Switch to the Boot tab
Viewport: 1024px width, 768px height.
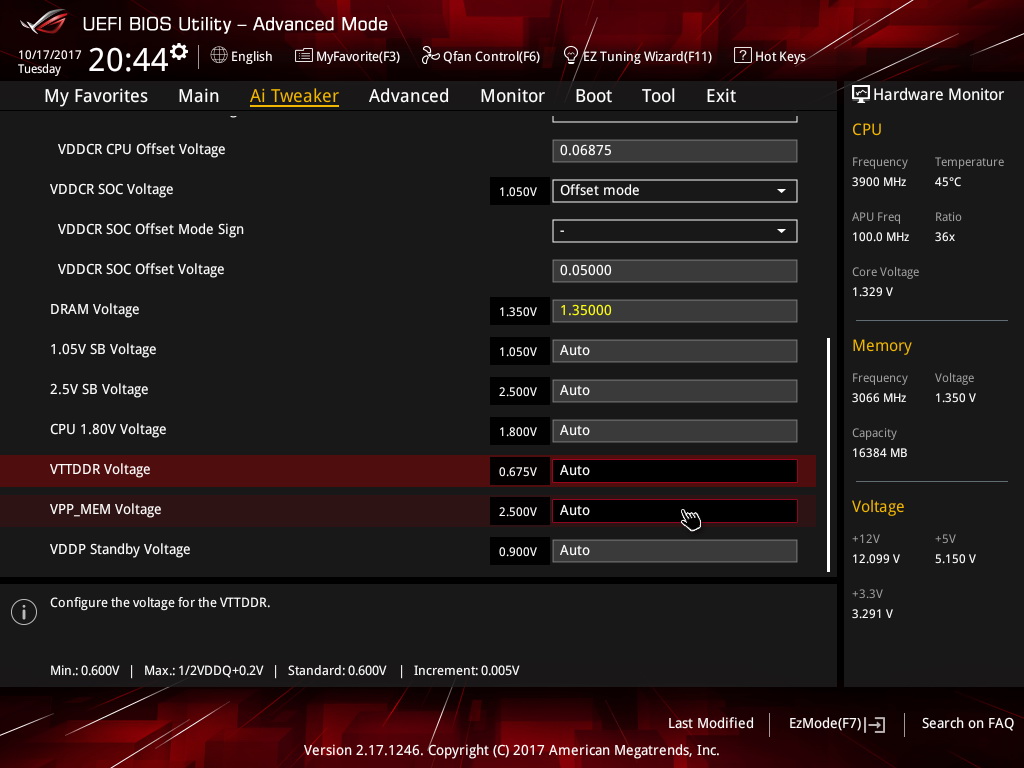pos(593,96)
